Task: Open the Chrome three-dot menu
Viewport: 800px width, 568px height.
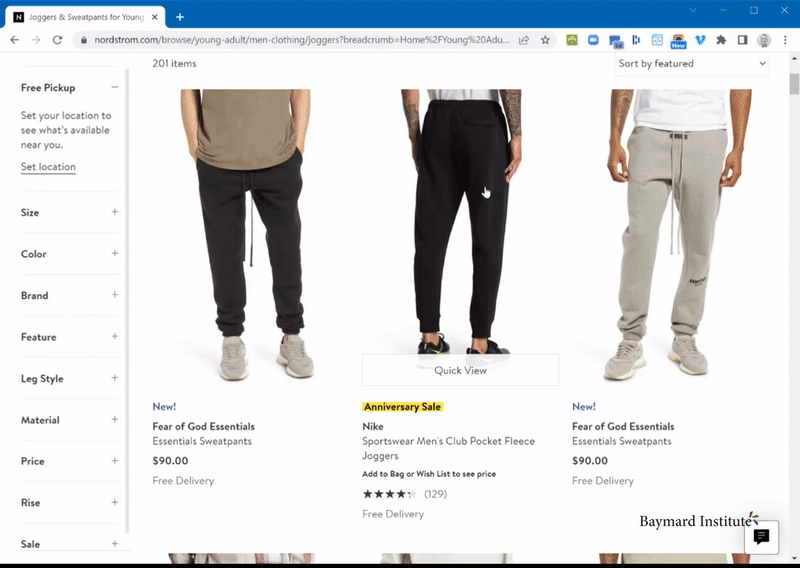Action: coord(786,40)
